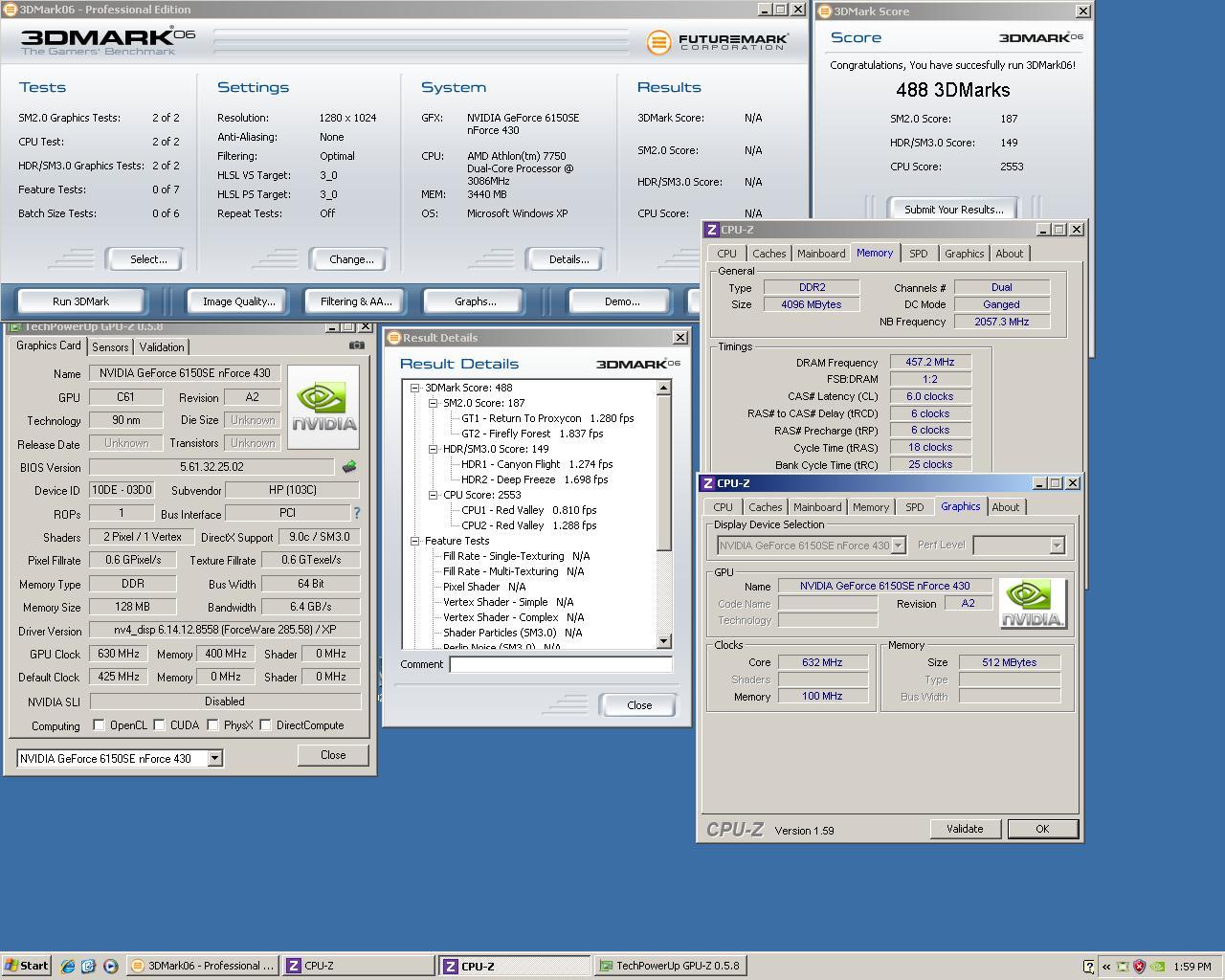Expand hidden system tray icons
Image resolution: width=1225 pixels, height=980 pixels.
pyautogui.click(x=1107, y=967)
